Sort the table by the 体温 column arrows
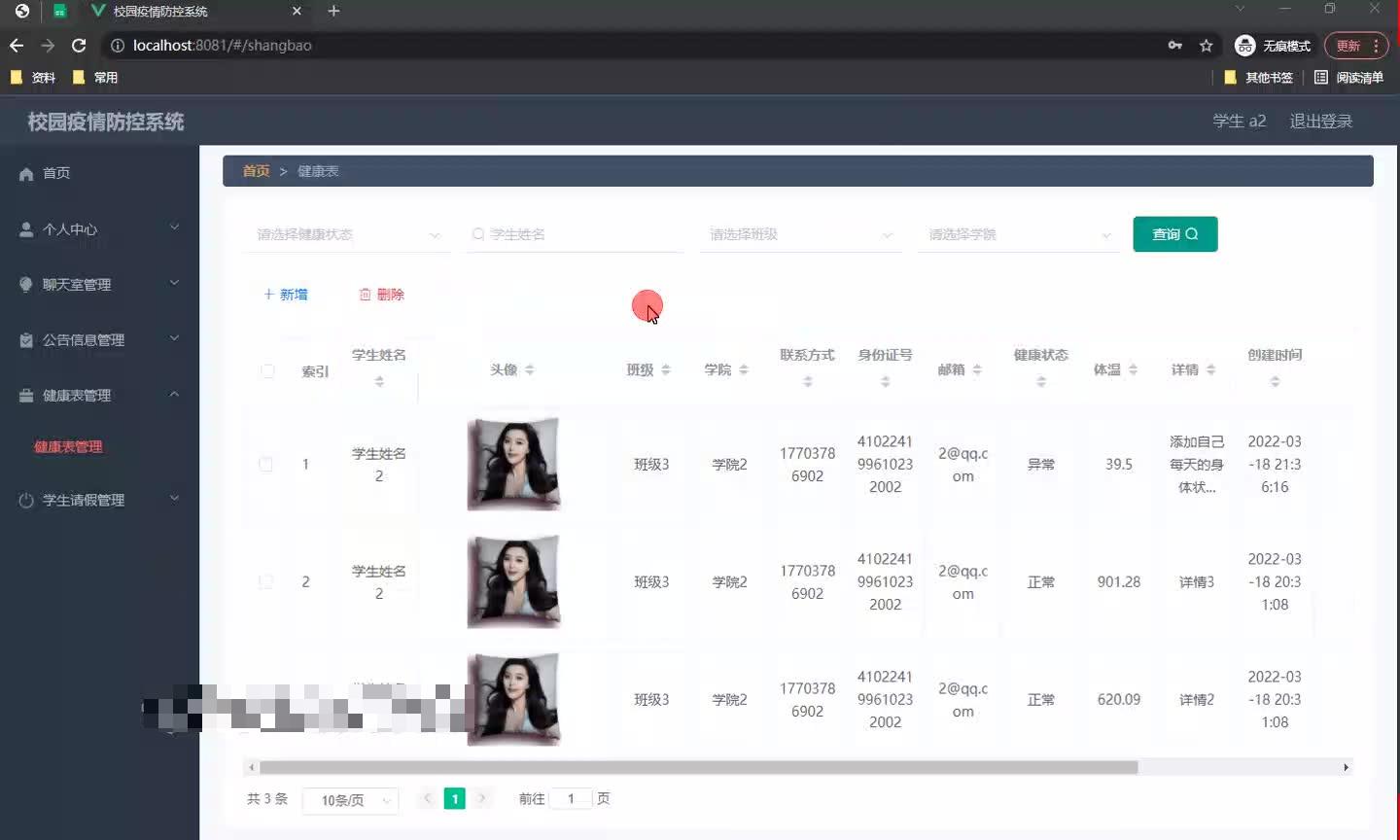This screenshot has height=840, width=1400. point(1133,369)
